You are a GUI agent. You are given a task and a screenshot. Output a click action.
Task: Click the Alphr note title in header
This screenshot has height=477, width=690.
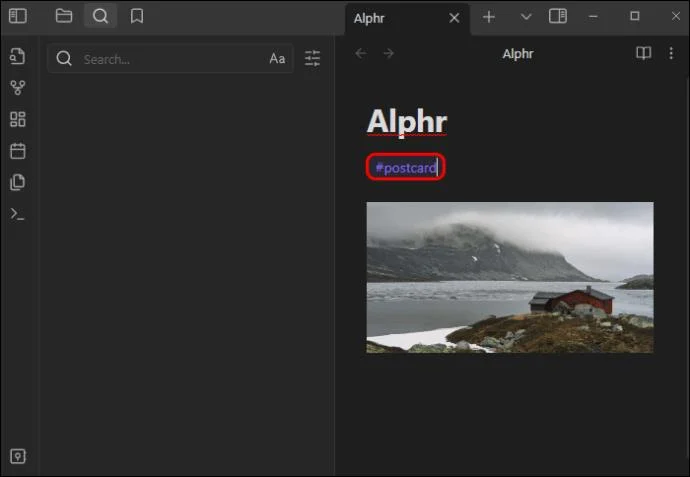(x=518, y=54)
